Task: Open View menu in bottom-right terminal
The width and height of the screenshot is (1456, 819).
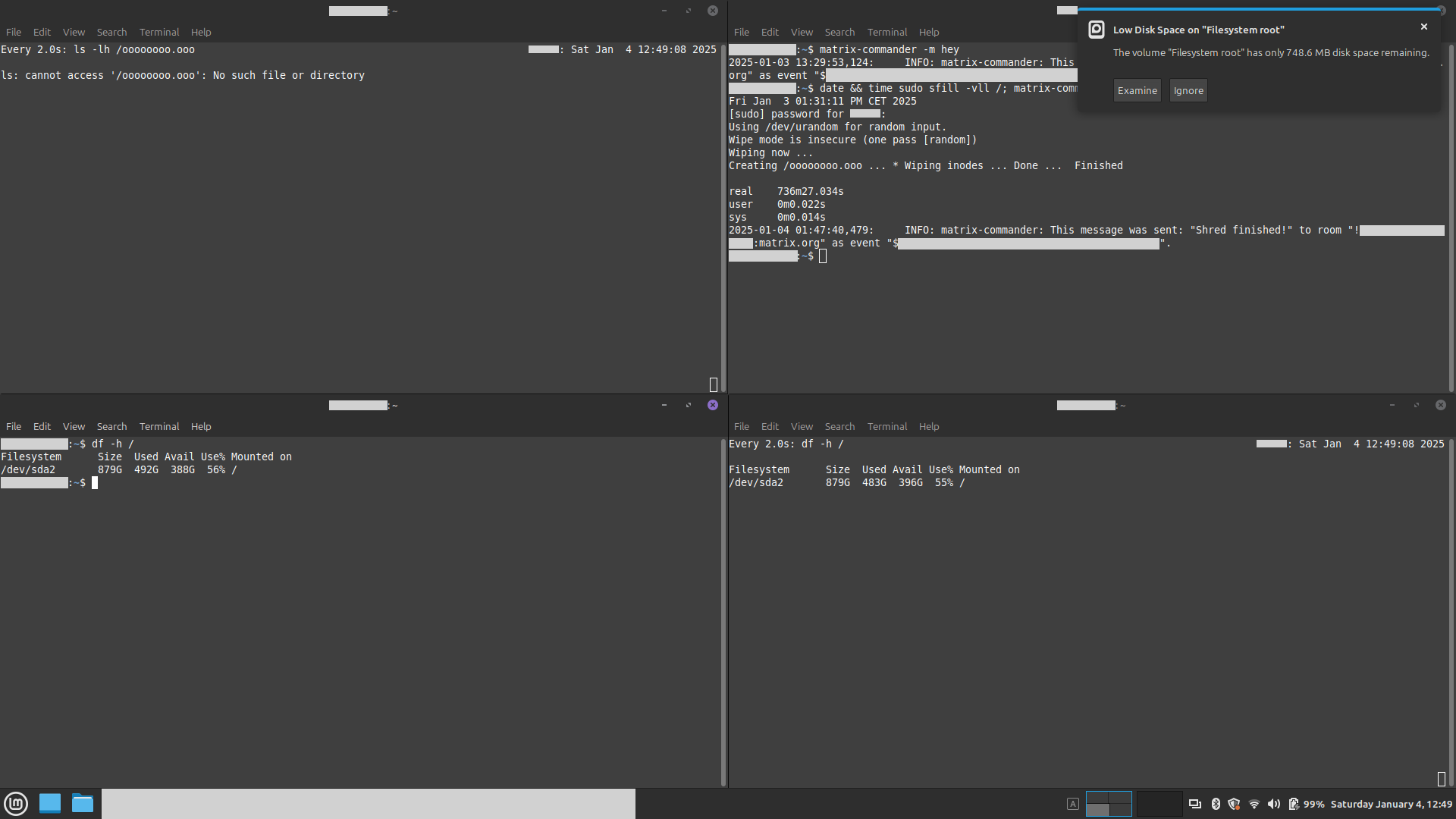Action: point(802,426)
